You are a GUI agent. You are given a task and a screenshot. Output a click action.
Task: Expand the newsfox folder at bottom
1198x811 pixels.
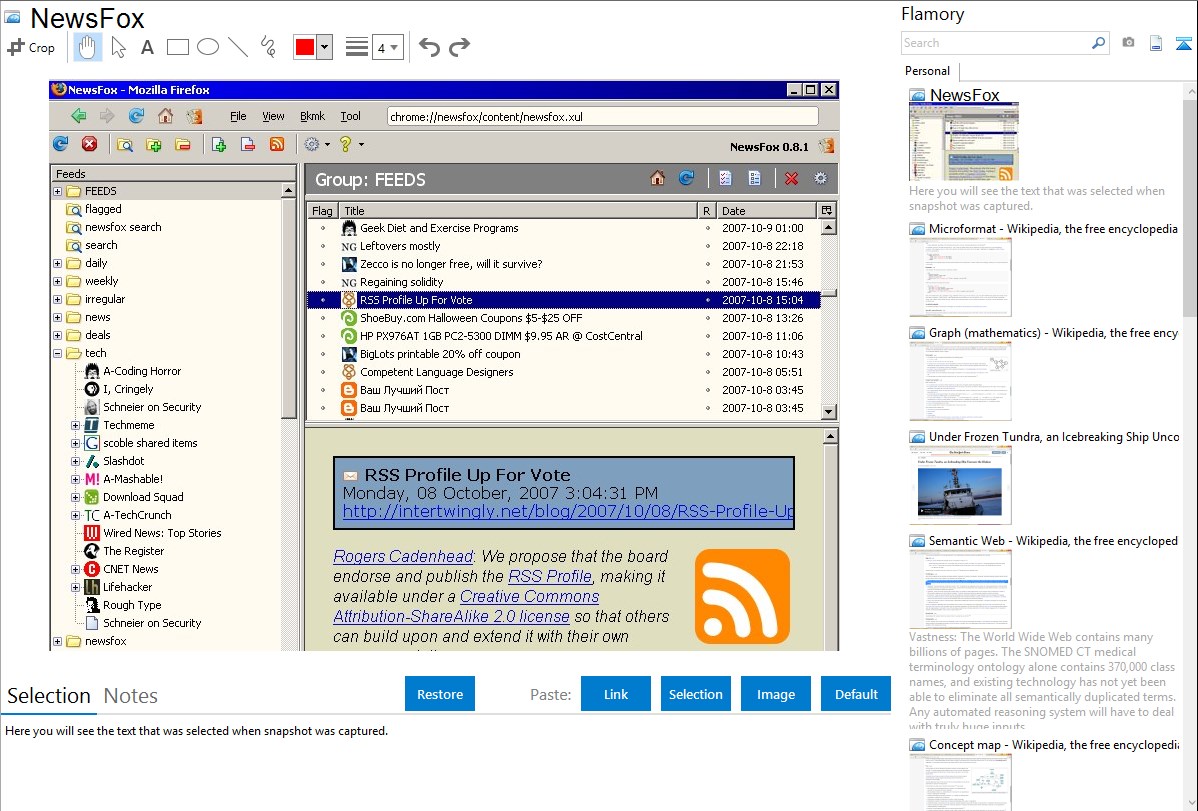point(57,641)
